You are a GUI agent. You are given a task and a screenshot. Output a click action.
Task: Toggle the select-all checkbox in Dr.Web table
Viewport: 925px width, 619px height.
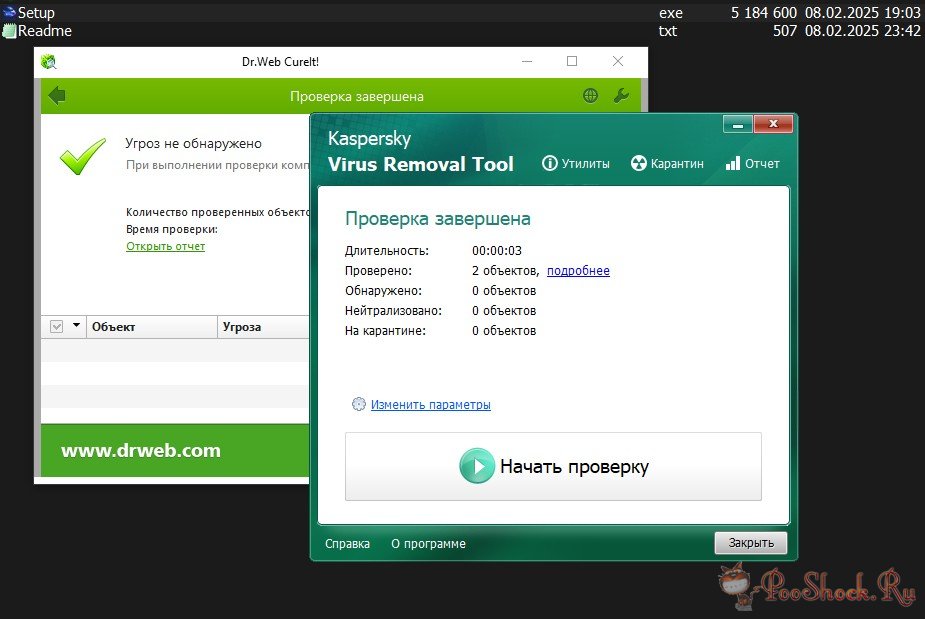pyautogui.click(x=57, y=327)
